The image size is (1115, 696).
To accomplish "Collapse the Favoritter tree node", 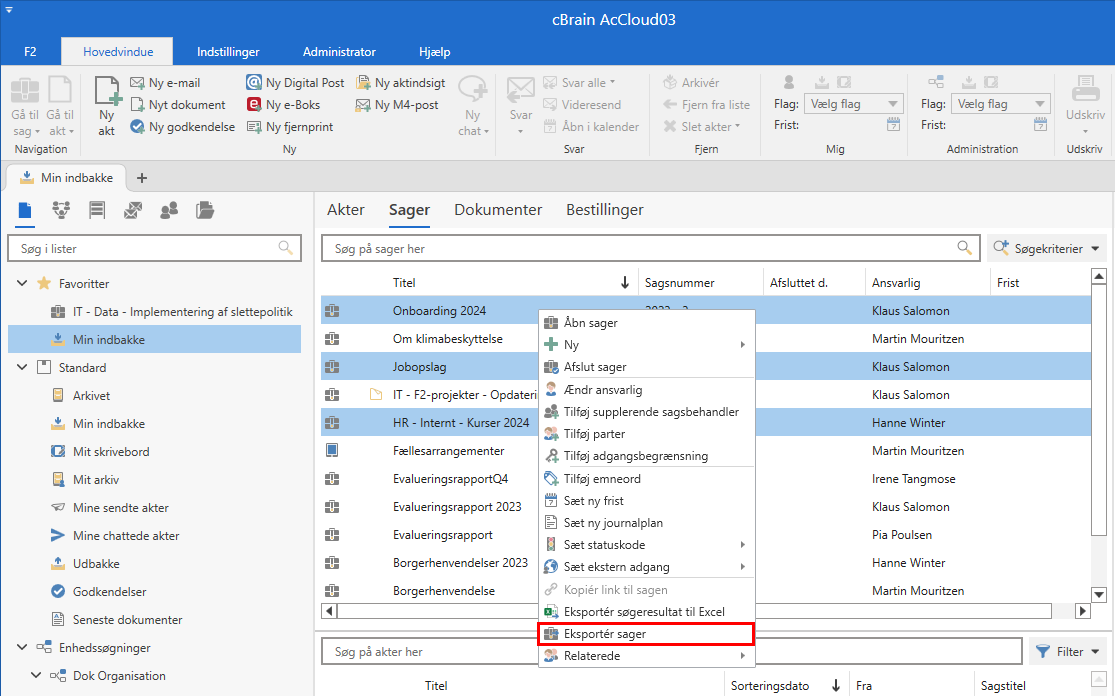I will [22, 284].
